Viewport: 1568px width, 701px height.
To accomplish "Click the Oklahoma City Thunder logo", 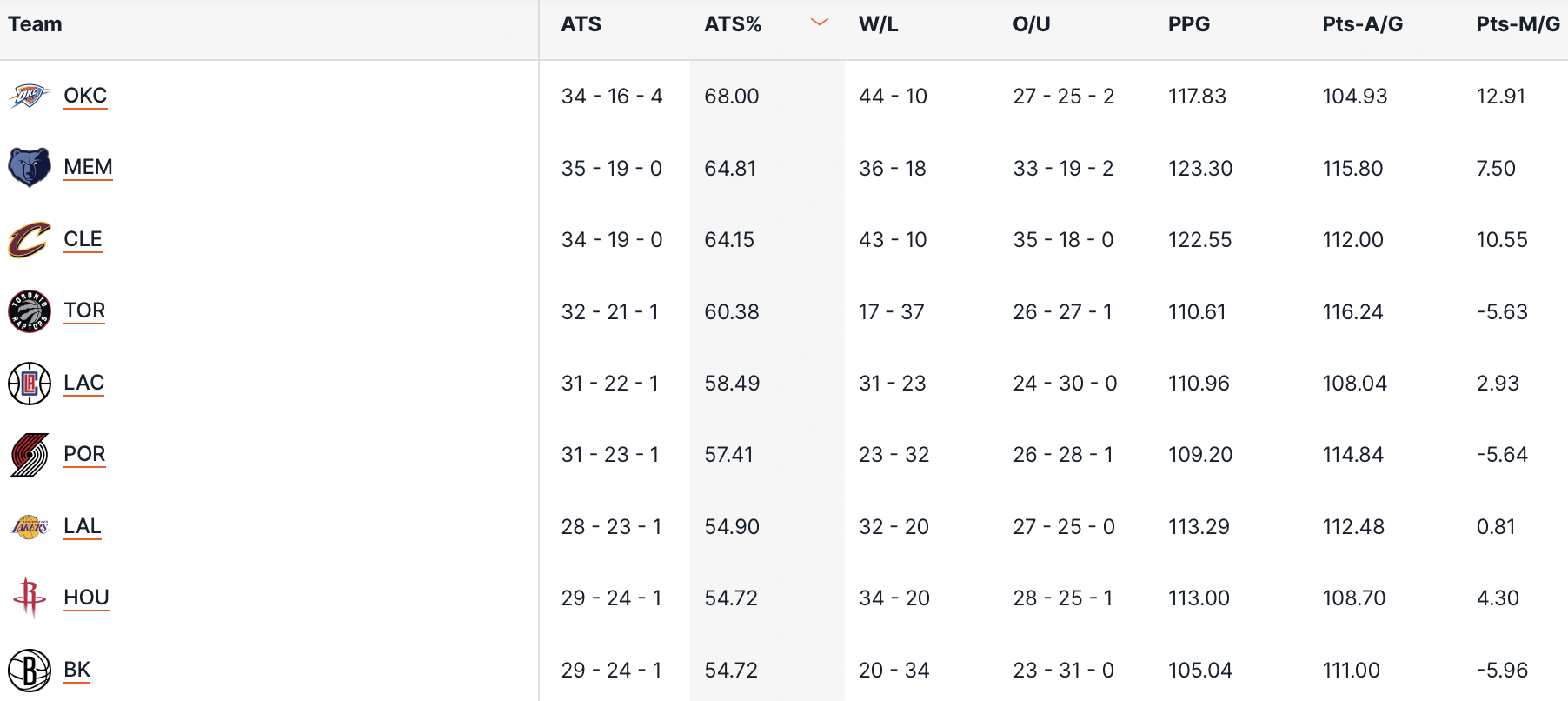I will coord(29,96).
